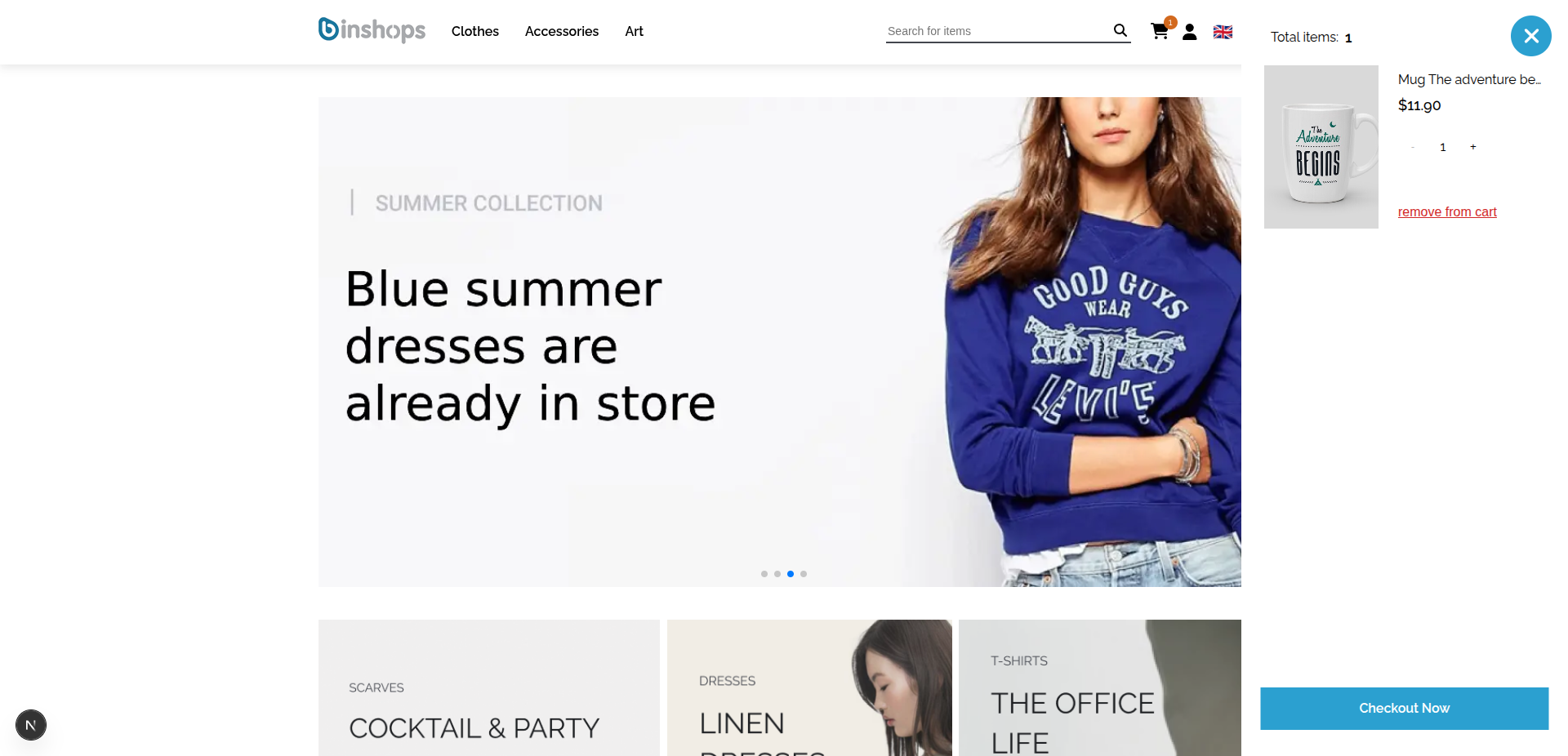This screenshot has width=1568, height=756.
Task: Select the second carousel dot
Action: tap(777, 574)
